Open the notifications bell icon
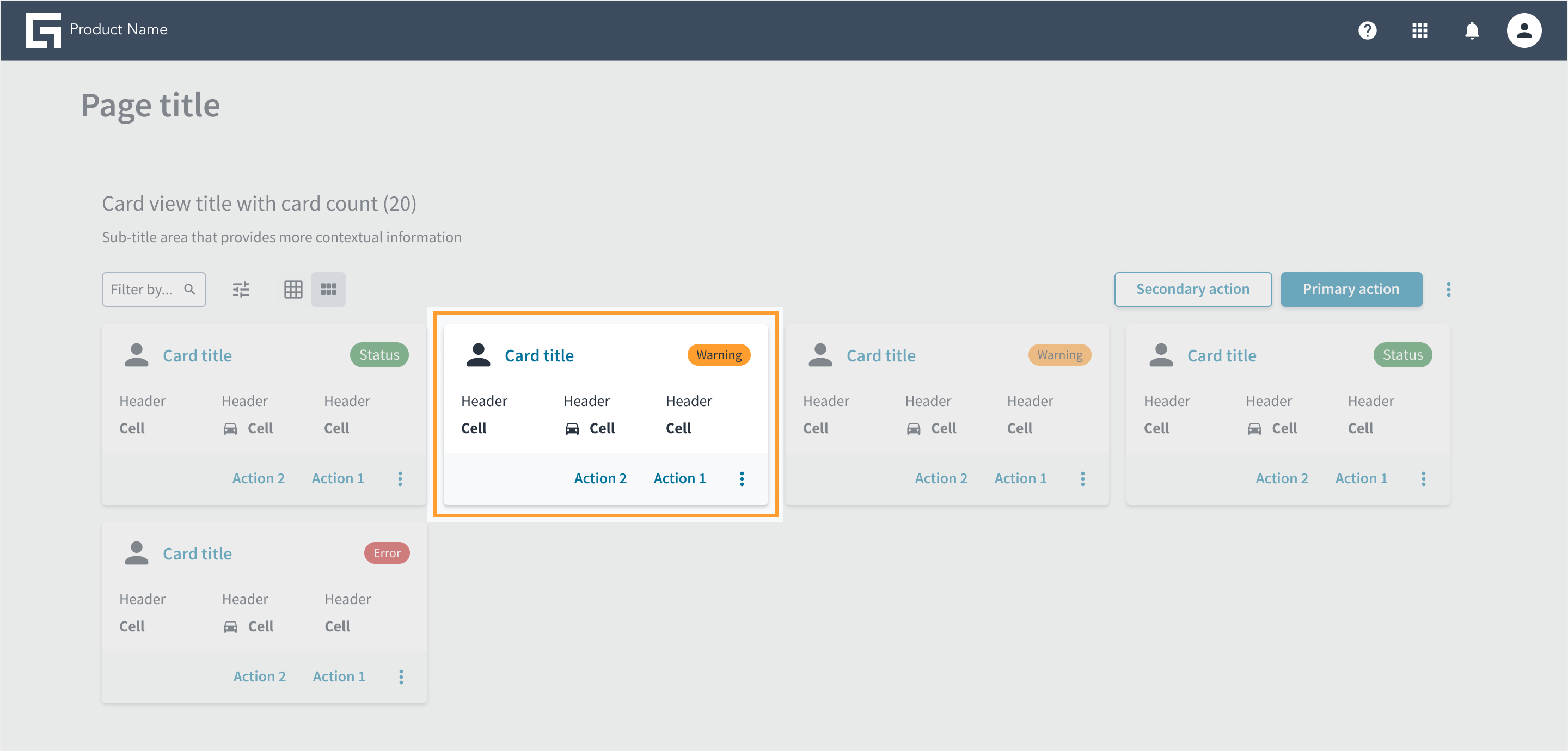 click(x=1471, y=30)
